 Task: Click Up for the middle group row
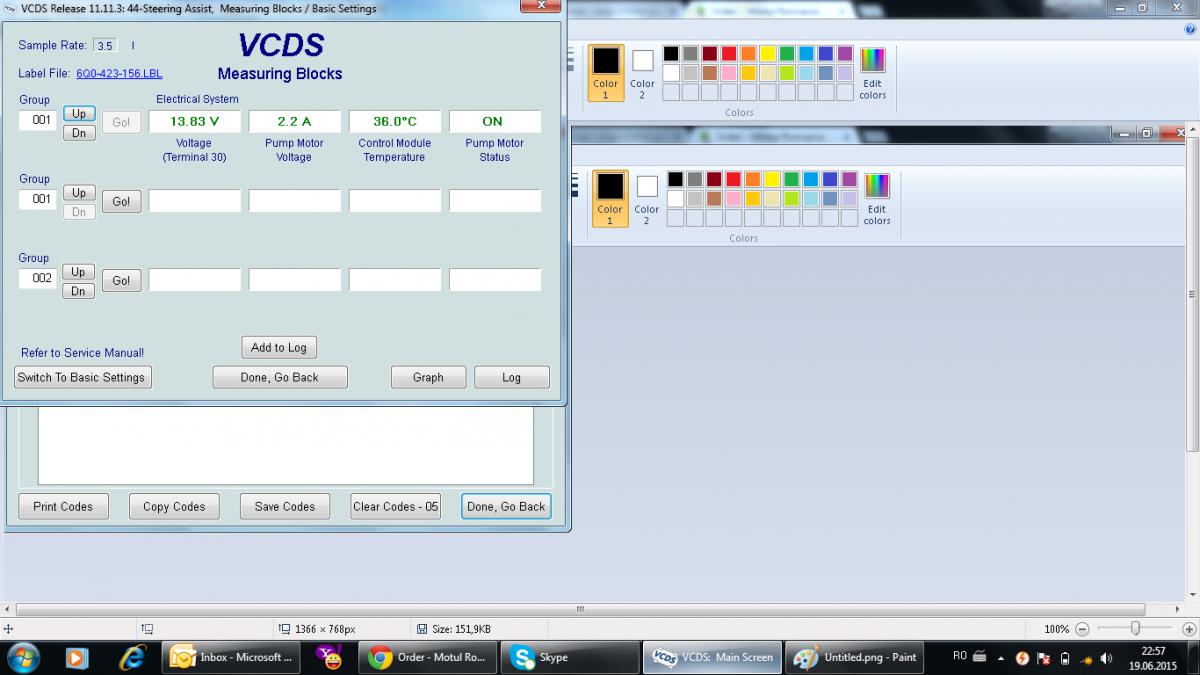tap(79, 192)
